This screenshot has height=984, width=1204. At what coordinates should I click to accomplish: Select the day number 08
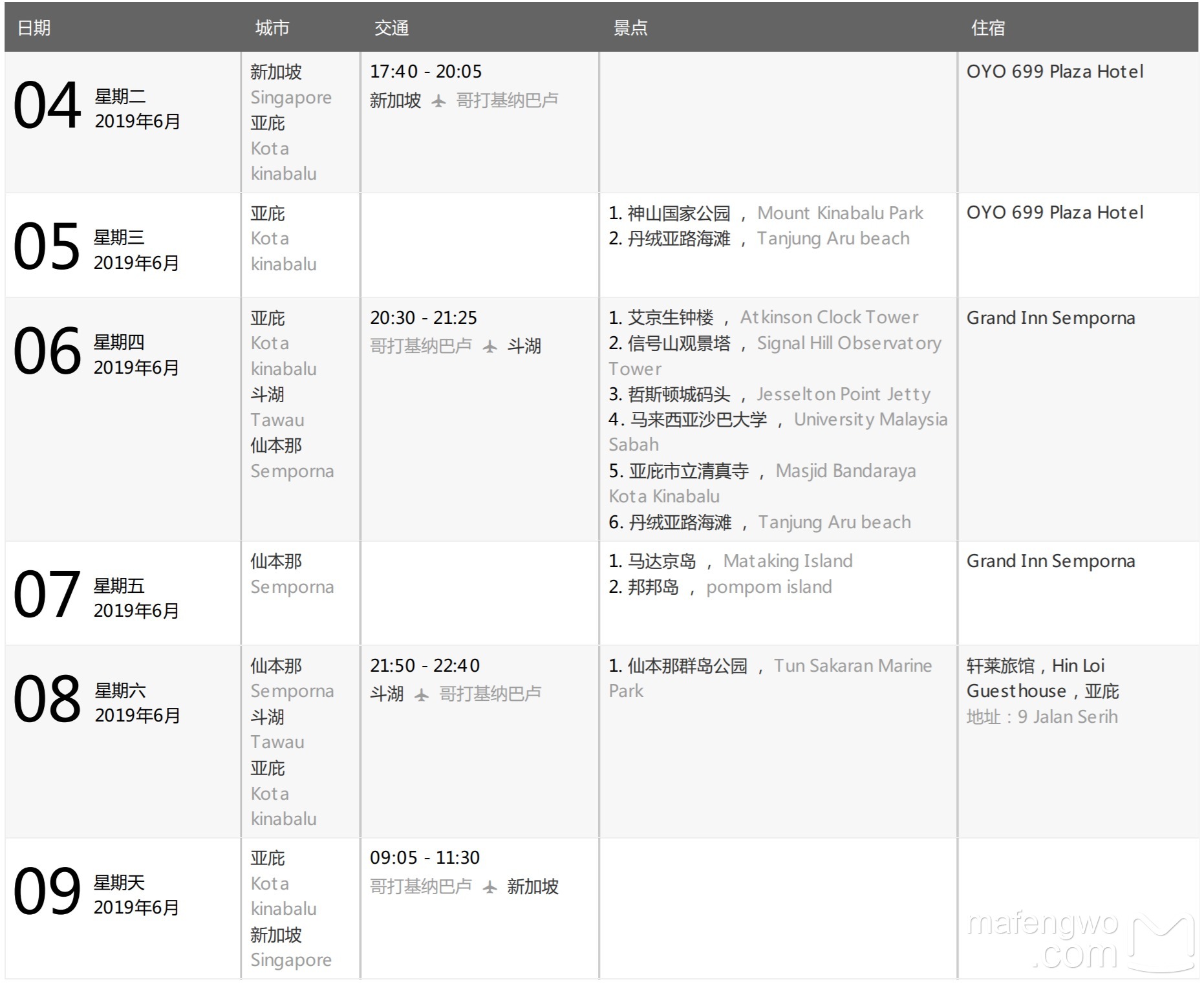click(47, 699)
